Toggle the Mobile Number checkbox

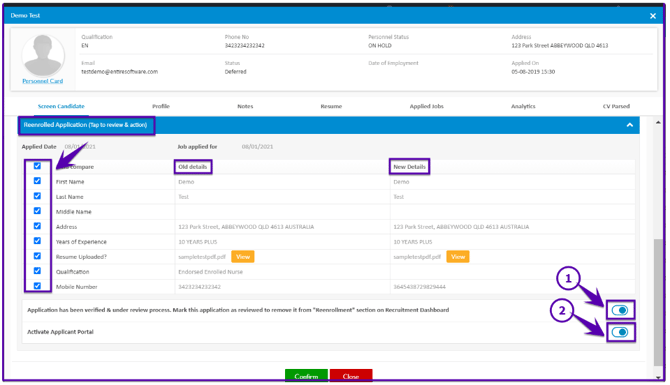37,285
